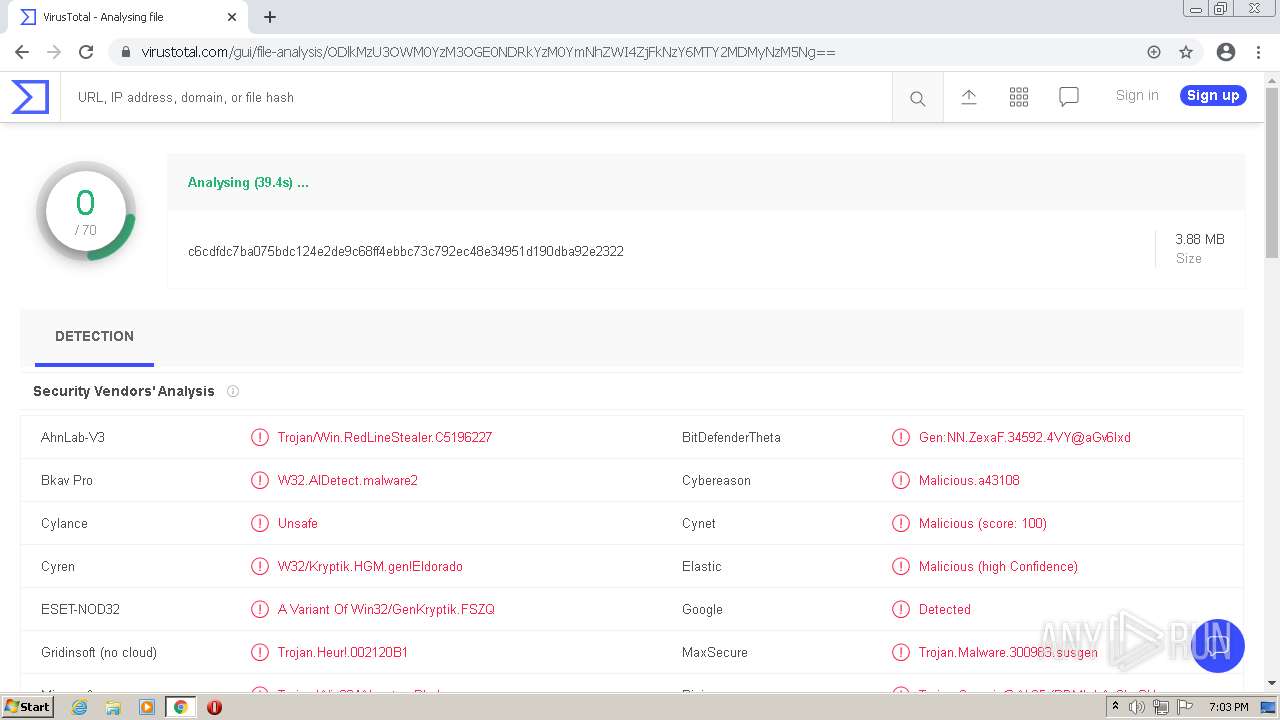
Task: Click the alert icon in the Gridinsoft row
Action: (x=260, y=652)
